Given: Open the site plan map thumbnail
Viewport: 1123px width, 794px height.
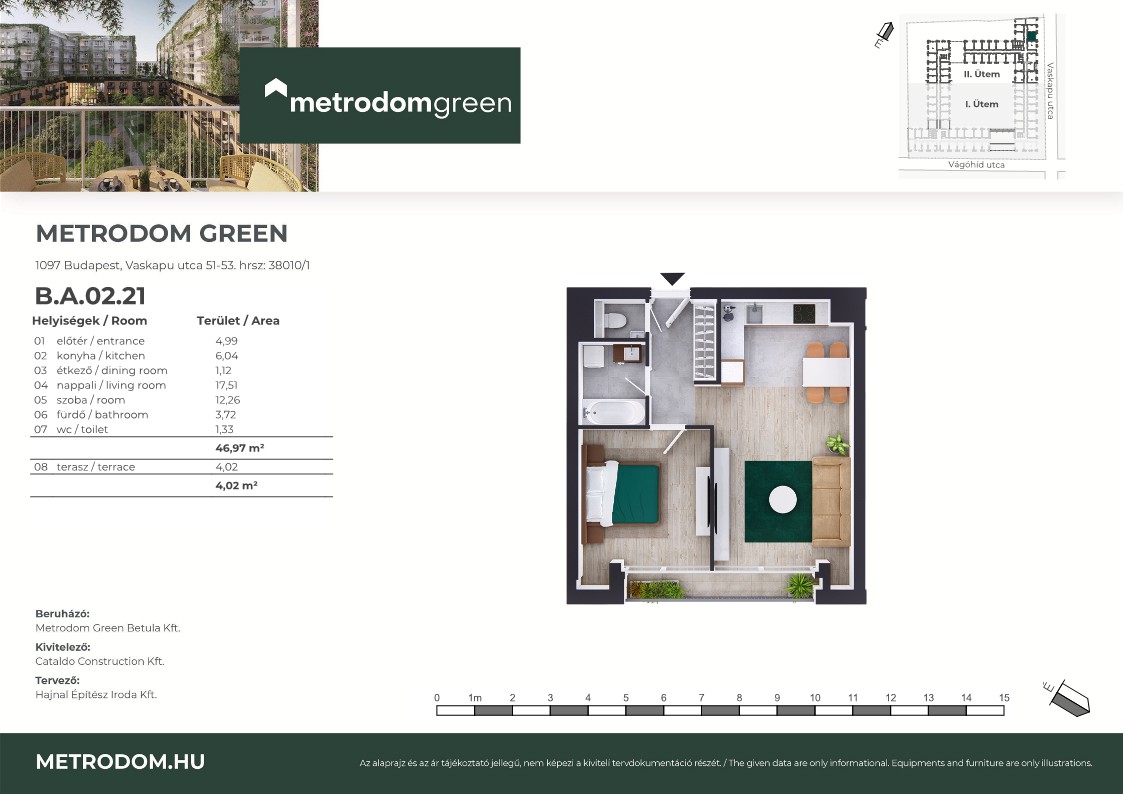Looking at the screenshot, I should [980, 94].
